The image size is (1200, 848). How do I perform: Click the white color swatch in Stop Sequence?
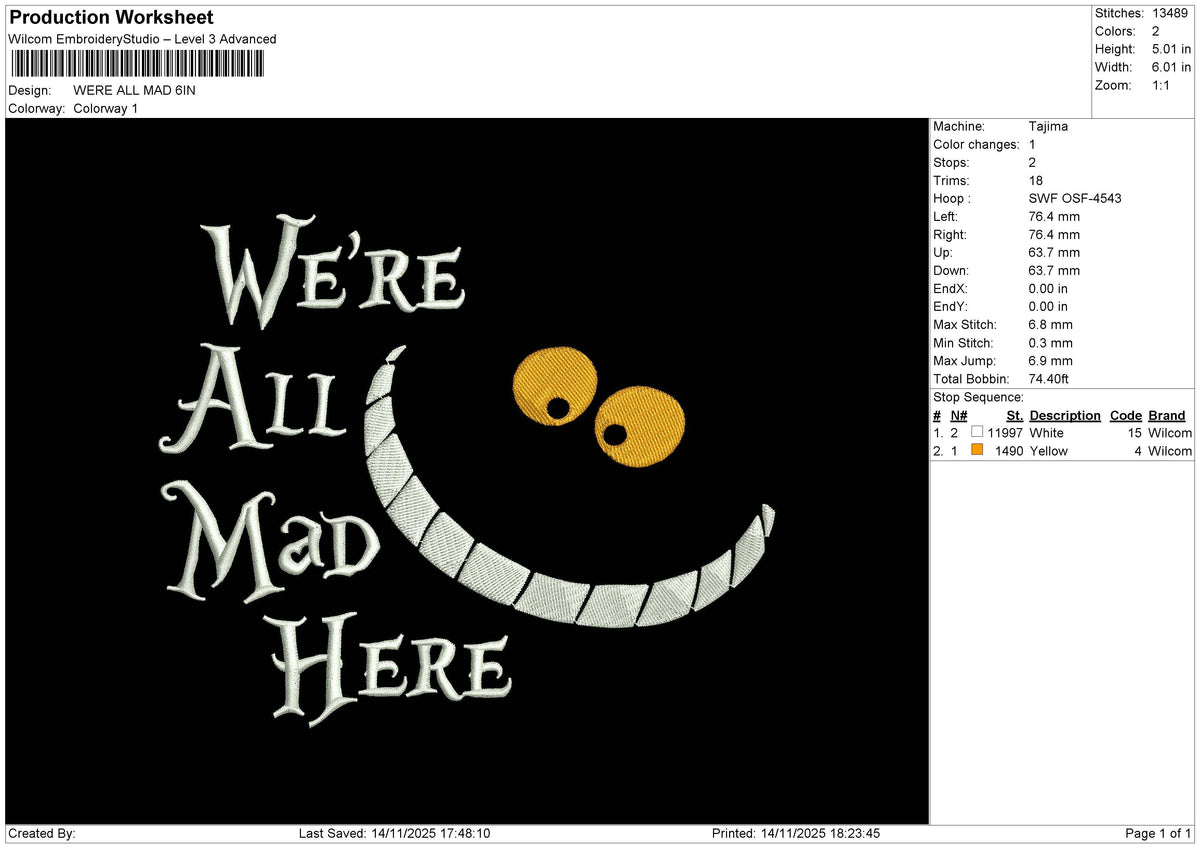(977, 432)
